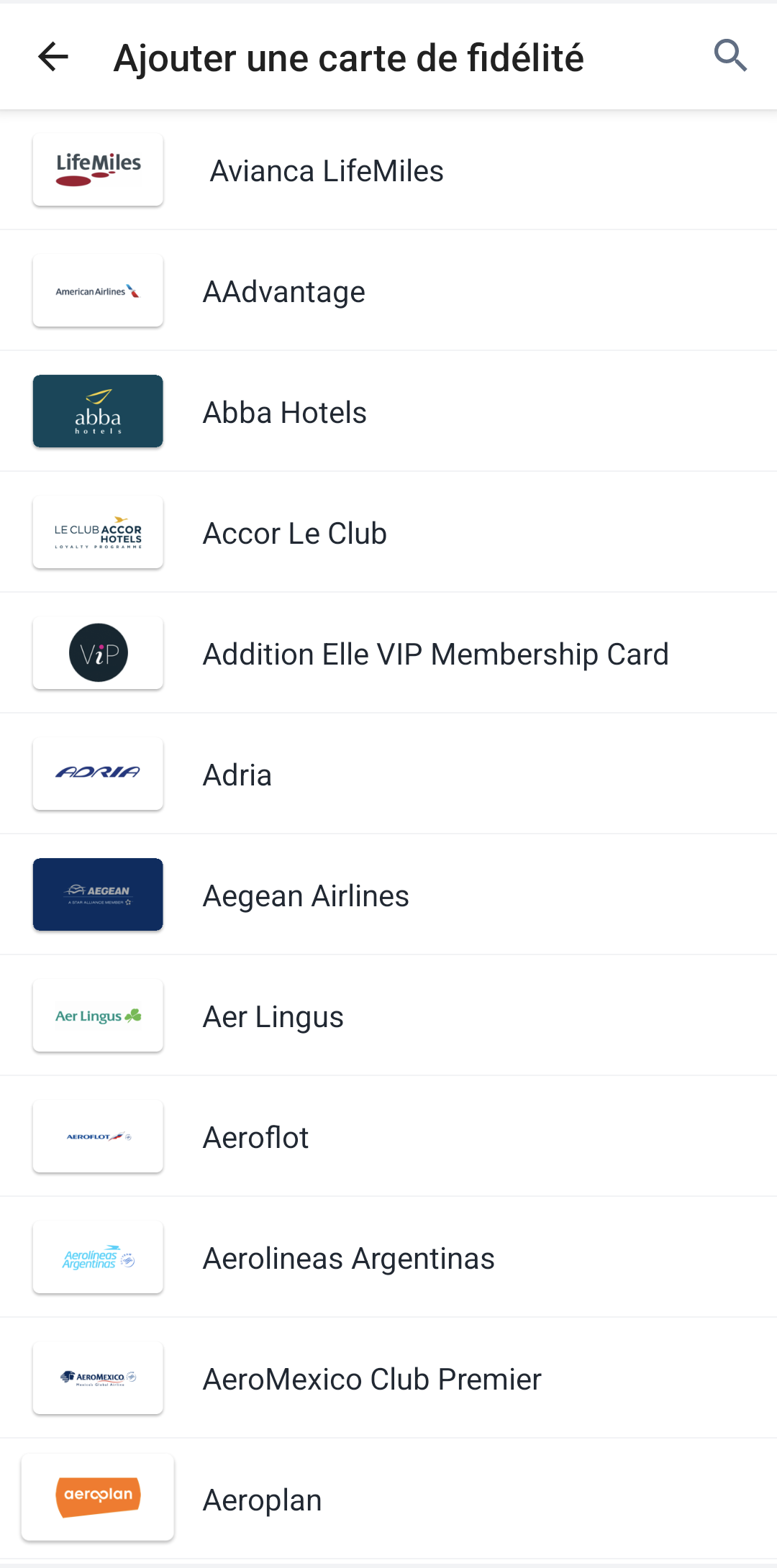
Task: Tap the Adria airline logo
Action: [98, 774]
